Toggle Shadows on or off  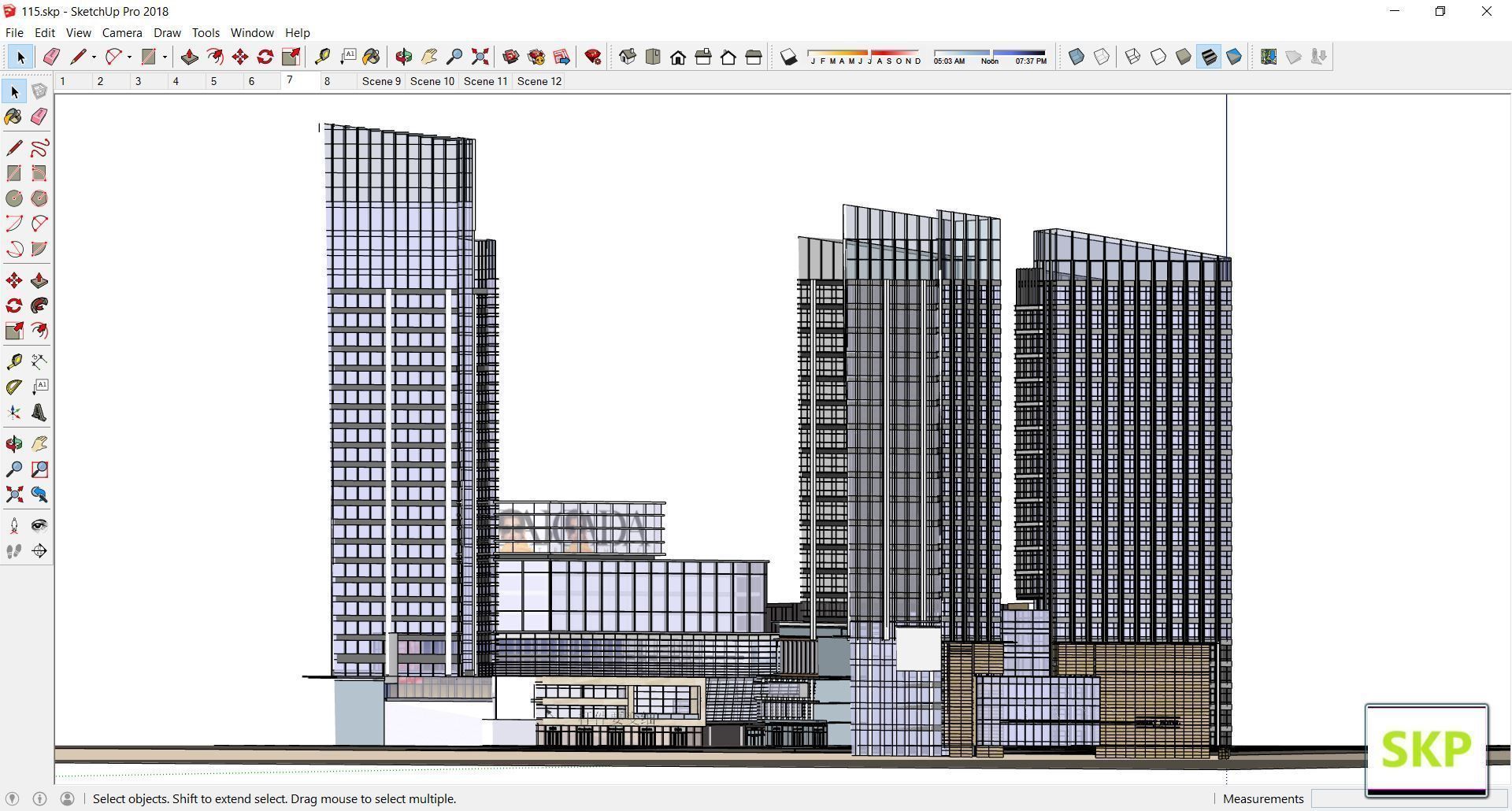coord(788,57)
